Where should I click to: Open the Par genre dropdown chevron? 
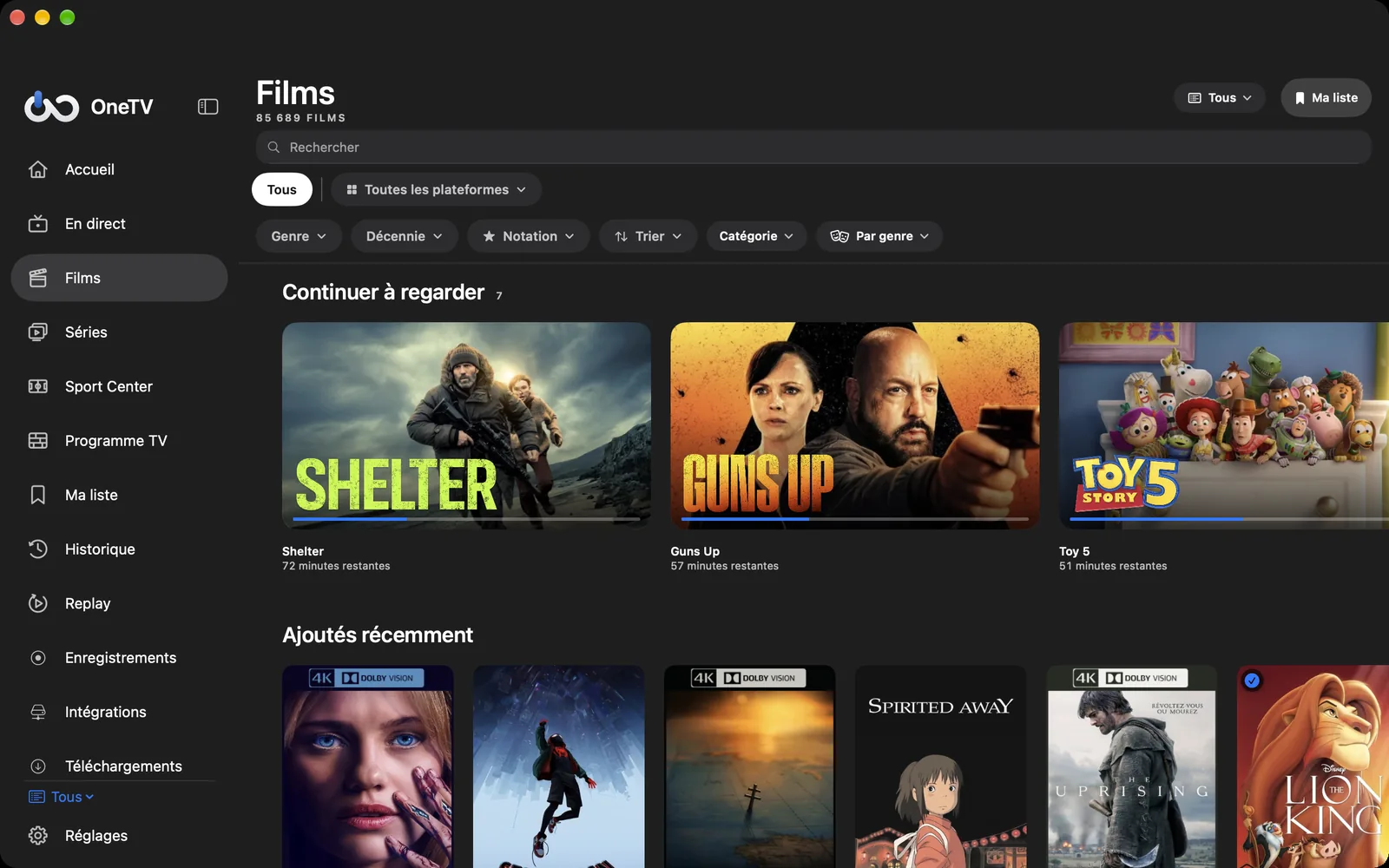[x=925, y=236]
